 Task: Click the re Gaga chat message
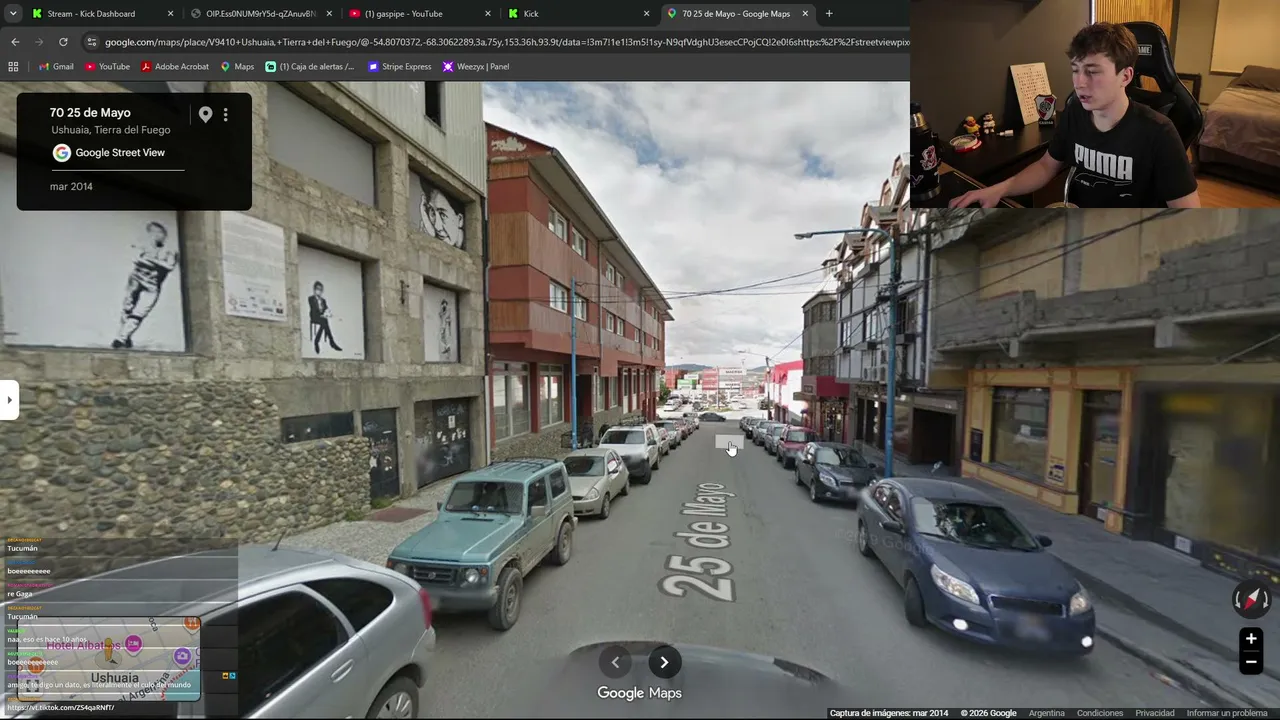tap(20, 594)
